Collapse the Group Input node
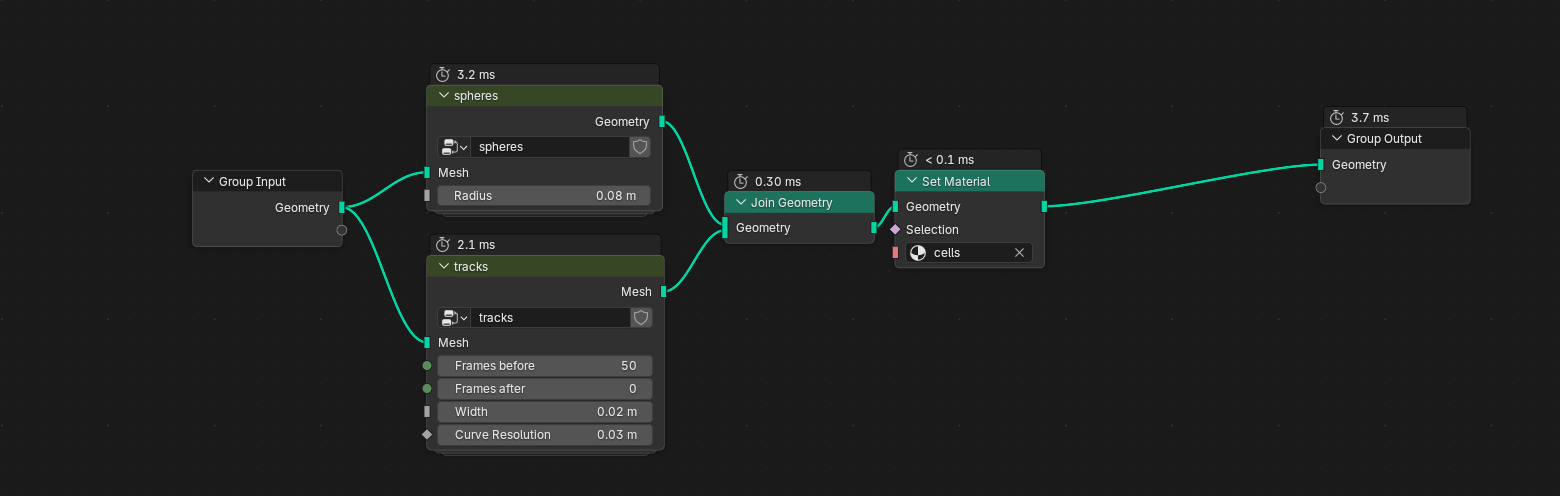Viewport: 1560px width, 496px height. (x=208, y=182)
